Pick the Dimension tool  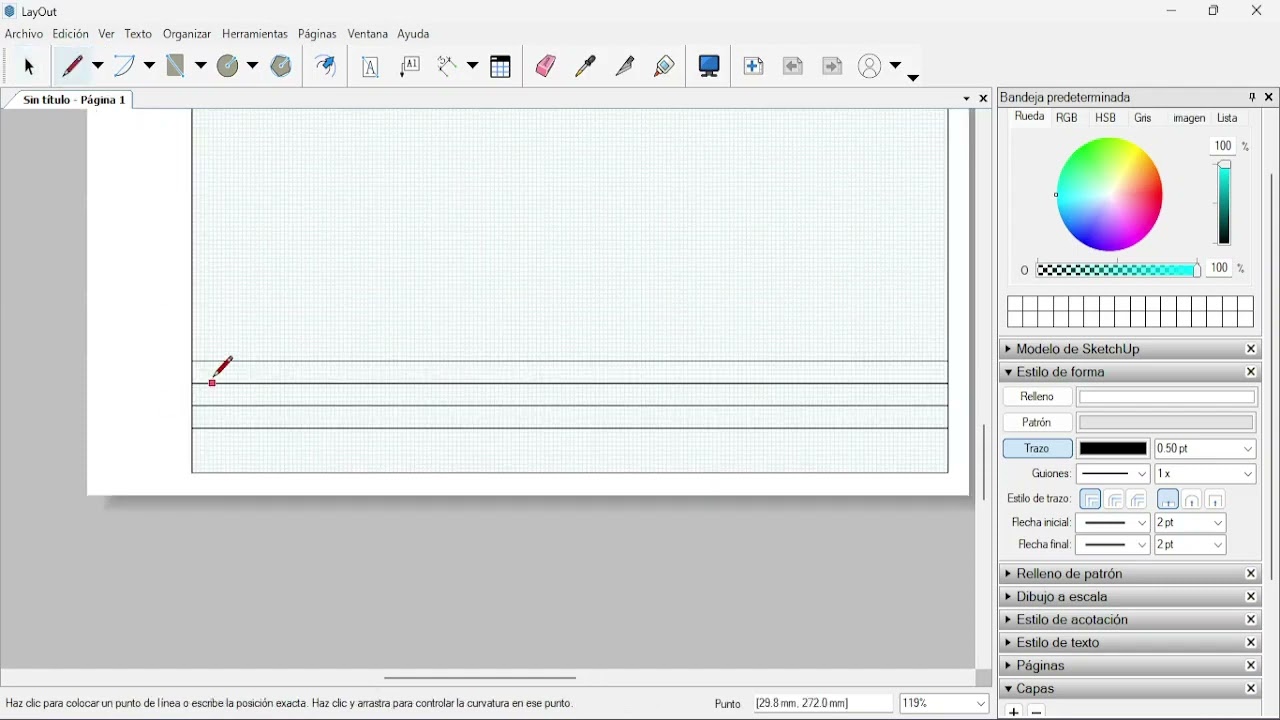448,67
